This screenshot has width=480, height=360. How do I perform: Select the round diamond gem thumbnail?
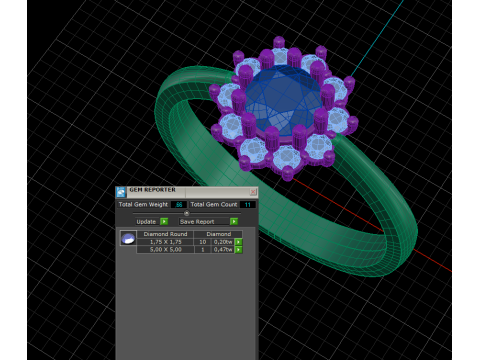tap(128, 238)
